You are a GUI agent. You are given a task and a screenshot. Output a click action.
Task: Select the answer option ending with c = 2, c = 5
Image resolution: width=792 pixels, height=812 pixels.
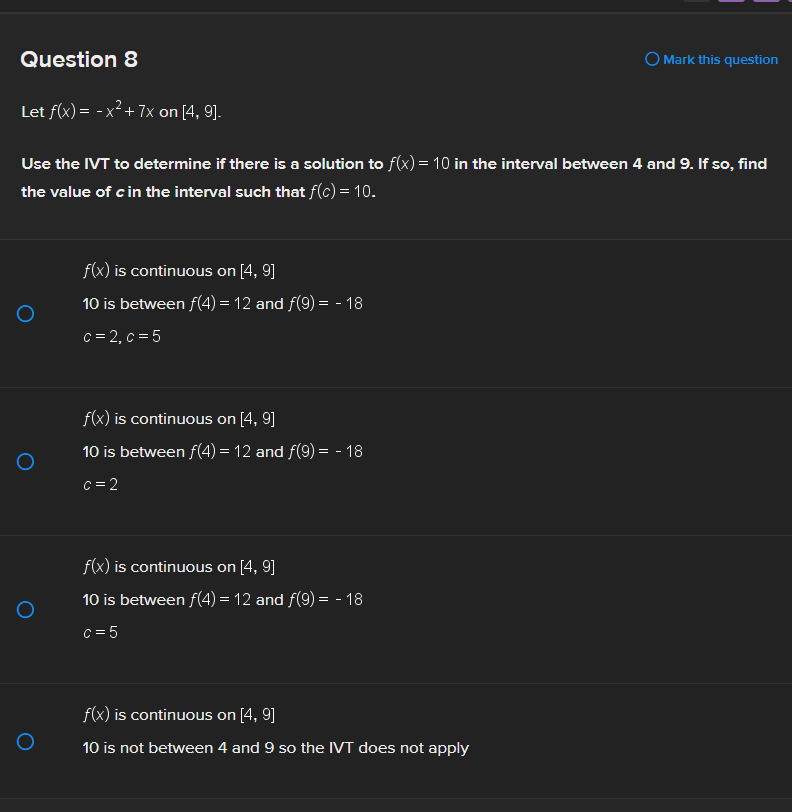click(x=25, y=313)
